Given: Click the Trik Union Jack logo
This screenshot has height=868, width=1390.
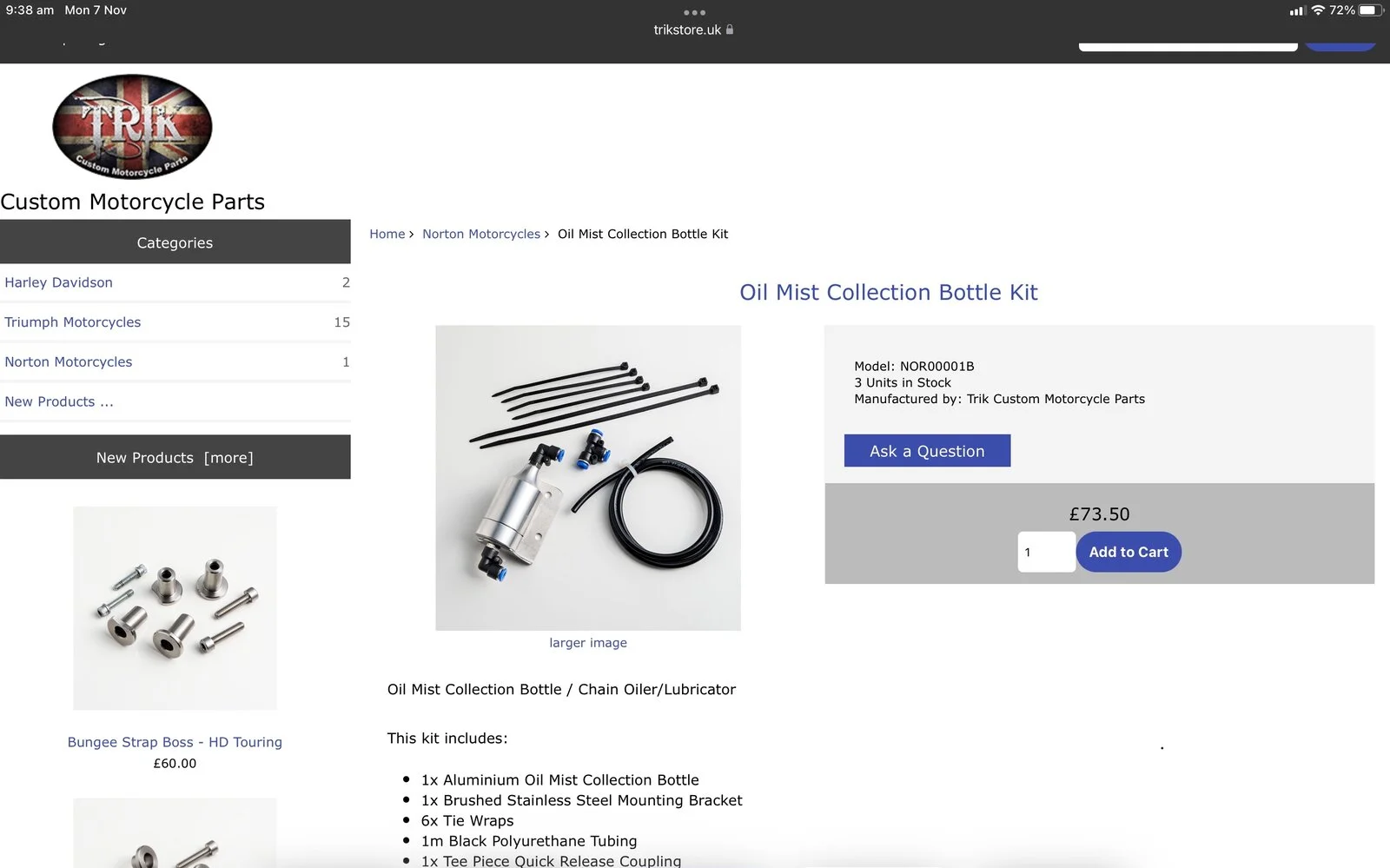Looking at the screenshot, I should tap(132, 127).
